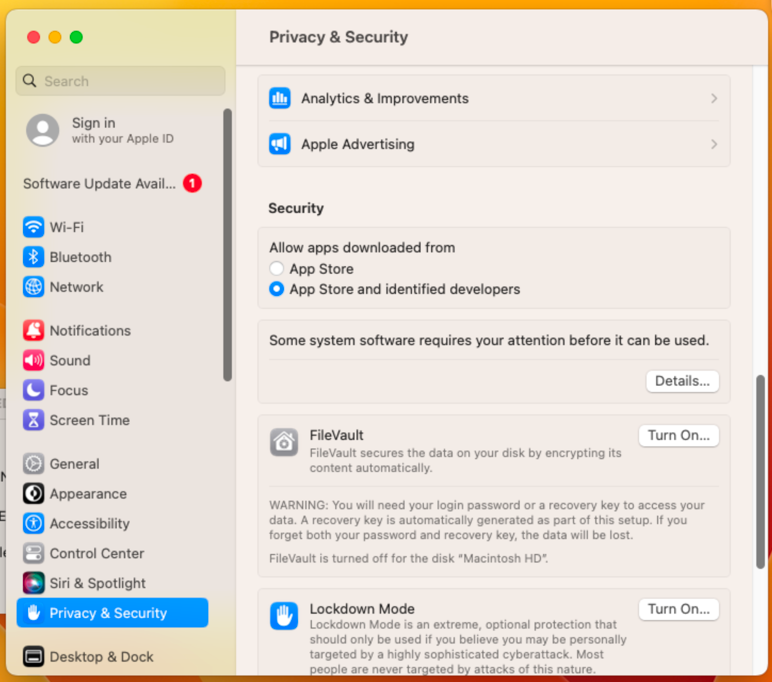
Task: Open Apple Advertising chevron arrow
Action: [x=714, y=144]
